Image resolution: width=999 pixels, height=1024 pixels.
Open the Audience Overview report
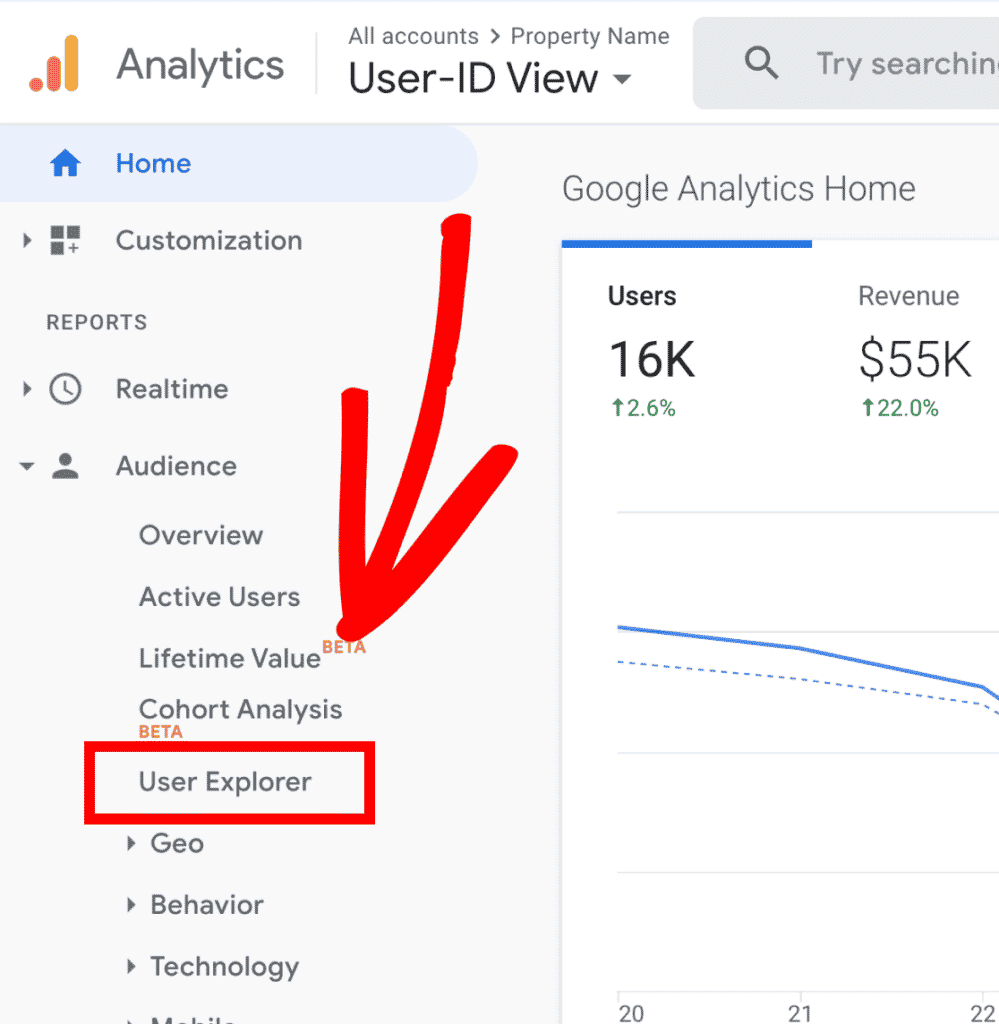(201, 535)
